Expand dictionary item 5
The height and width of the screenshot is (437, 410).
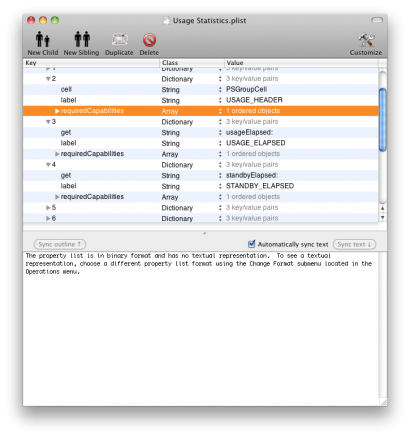(x=48, y=208)
